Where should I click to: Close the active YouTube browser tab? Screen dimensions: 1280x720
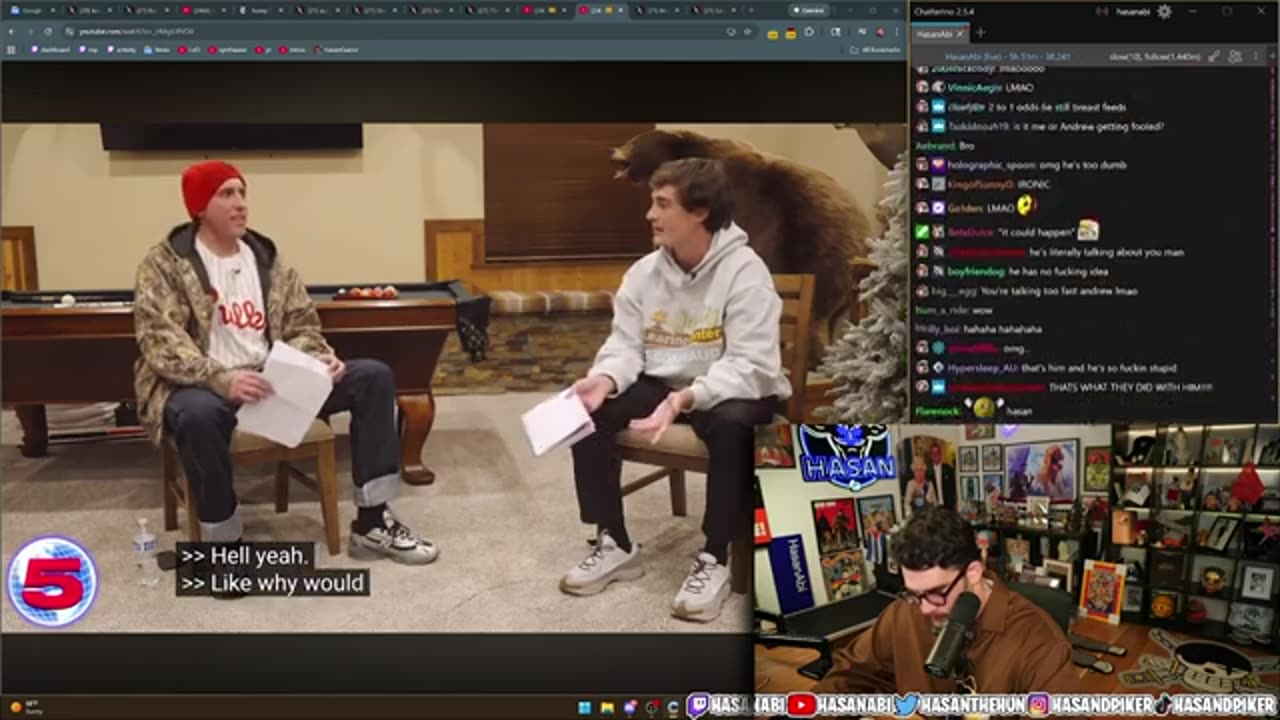point(621,10)
